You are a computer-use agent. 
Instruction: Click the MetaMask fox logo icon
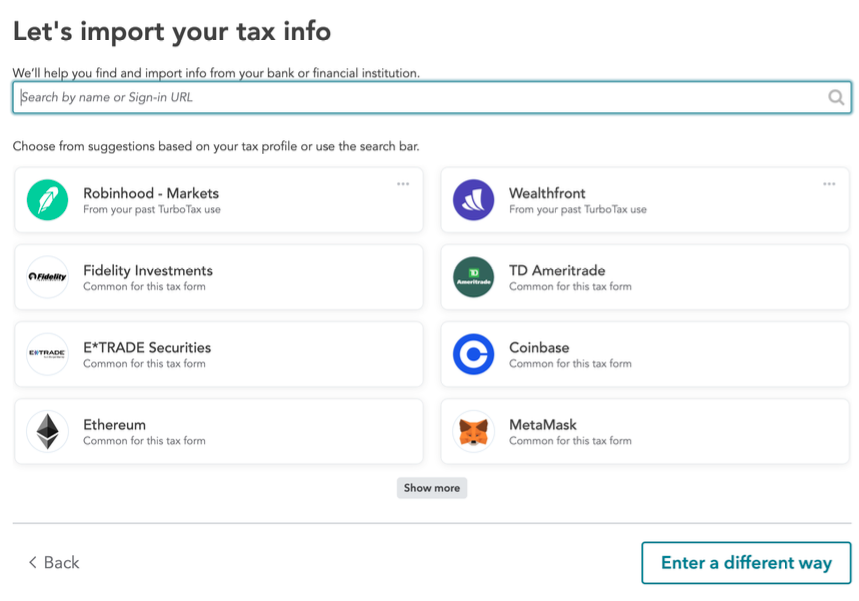[473, 431]
